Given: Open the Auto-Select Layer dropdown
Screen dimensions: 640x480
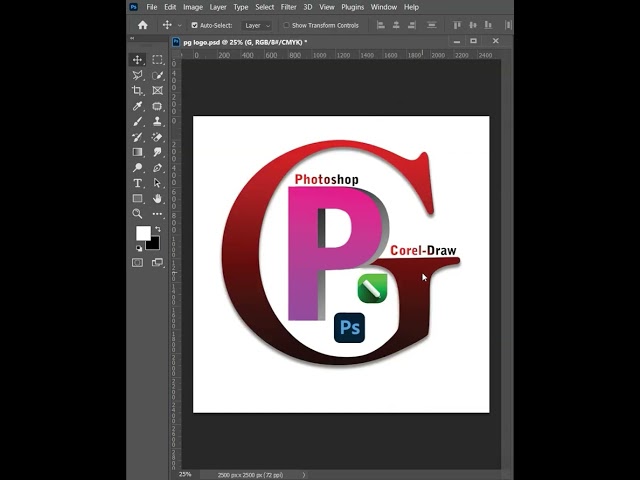Looking at the screenshot, I should (257, 25).
